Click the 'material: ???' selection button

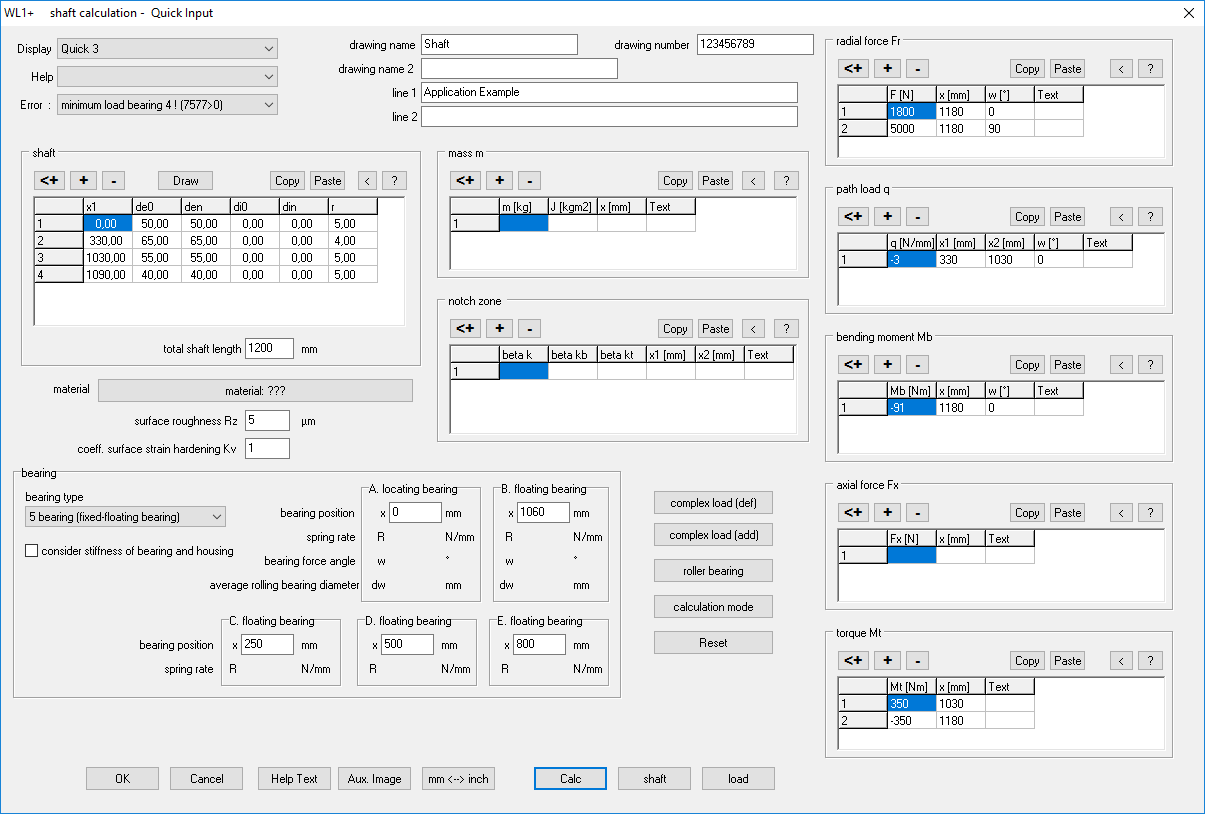(x=255, y=390)
